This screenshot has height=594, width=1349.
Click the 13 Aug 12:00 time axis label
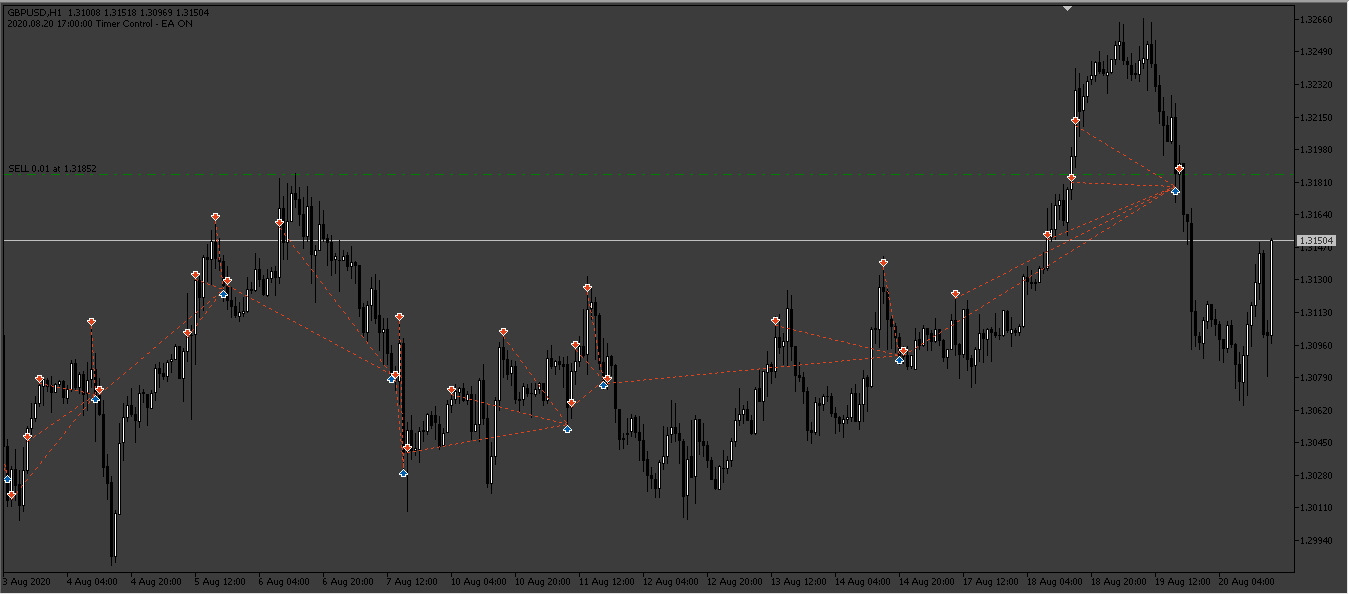[x=798, y=581]
